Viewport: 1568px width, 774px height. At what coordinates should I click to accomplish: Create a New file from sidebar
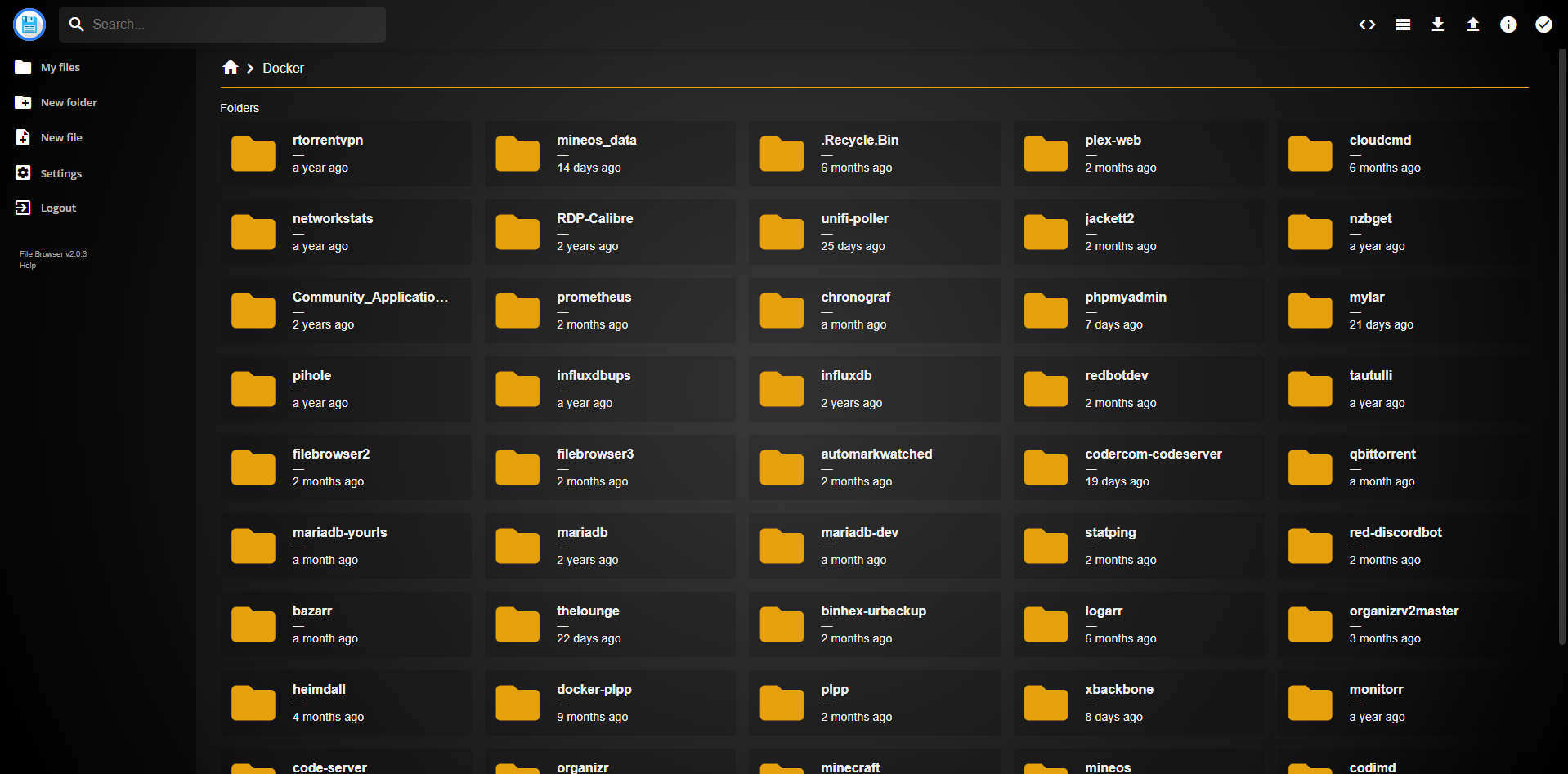tap(61, 138)
